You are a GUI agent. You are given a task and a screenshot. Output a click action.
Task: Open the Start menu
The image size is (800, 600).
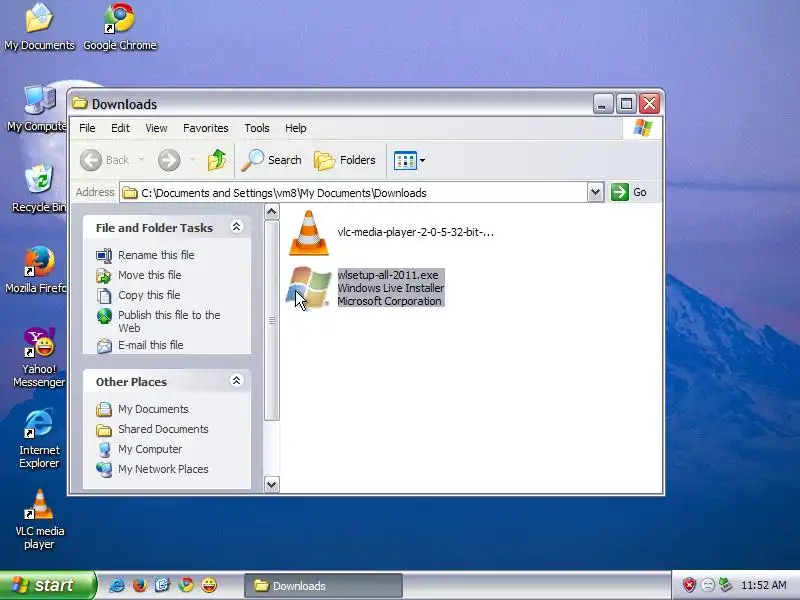point(47,585)
